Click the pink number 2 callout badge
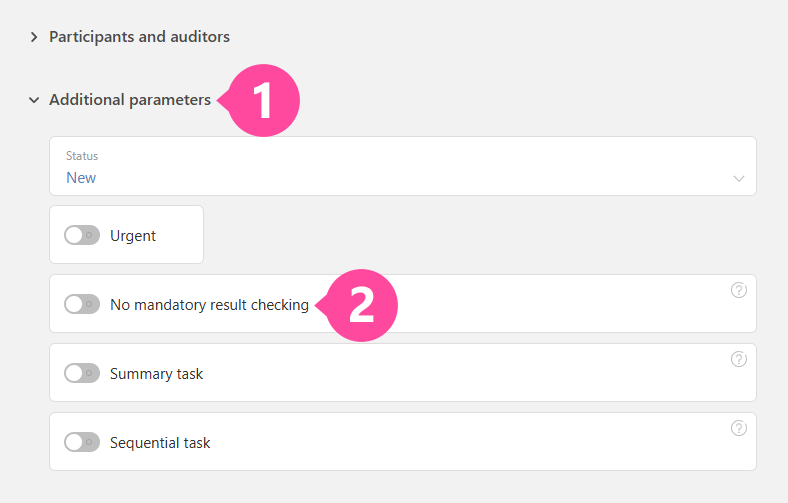788x503 pixels. coord(362,304)
